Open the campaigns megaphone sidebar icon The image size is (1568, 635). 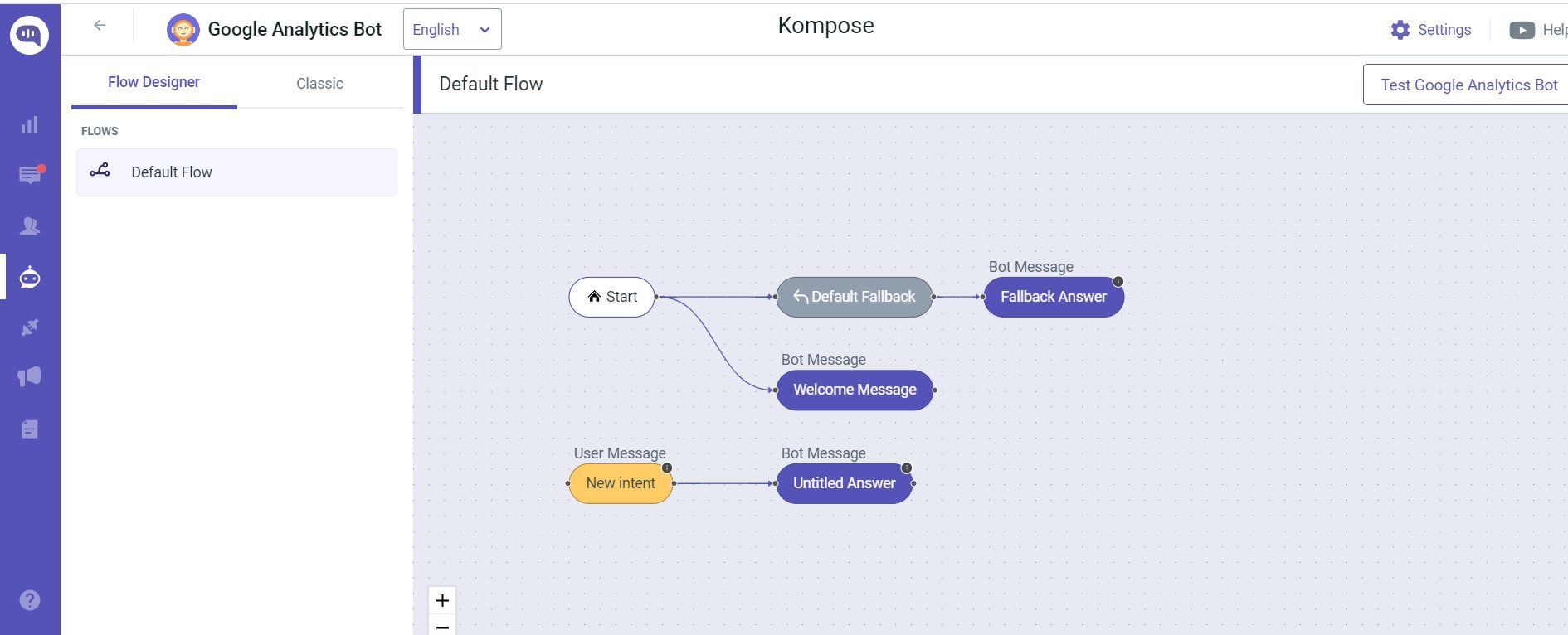point(30,377)
